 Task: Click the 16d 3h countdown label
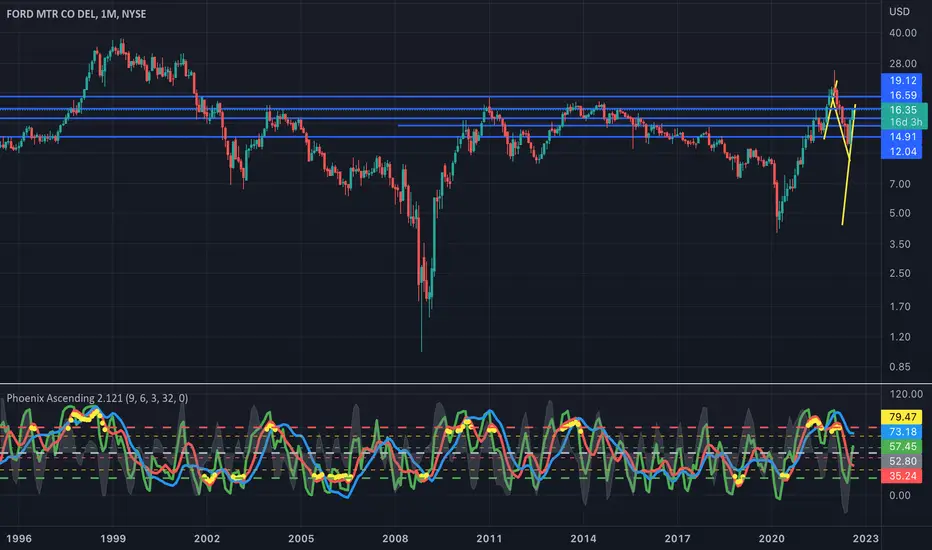coord(905,122)
